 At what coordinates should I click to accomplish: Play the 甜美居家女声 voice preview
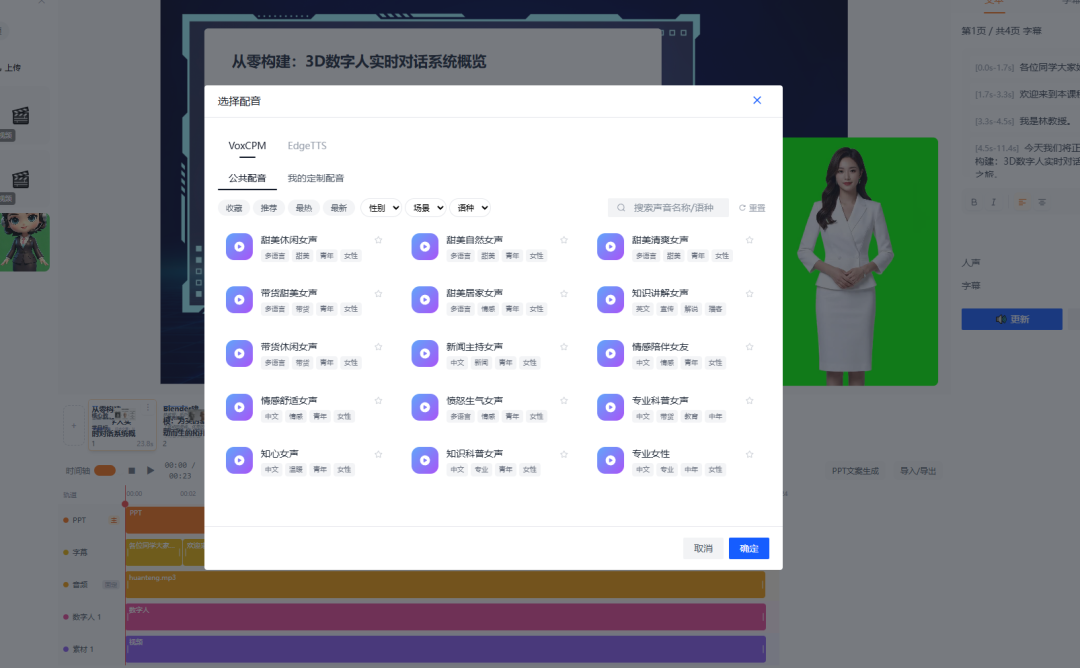[425, 300]
